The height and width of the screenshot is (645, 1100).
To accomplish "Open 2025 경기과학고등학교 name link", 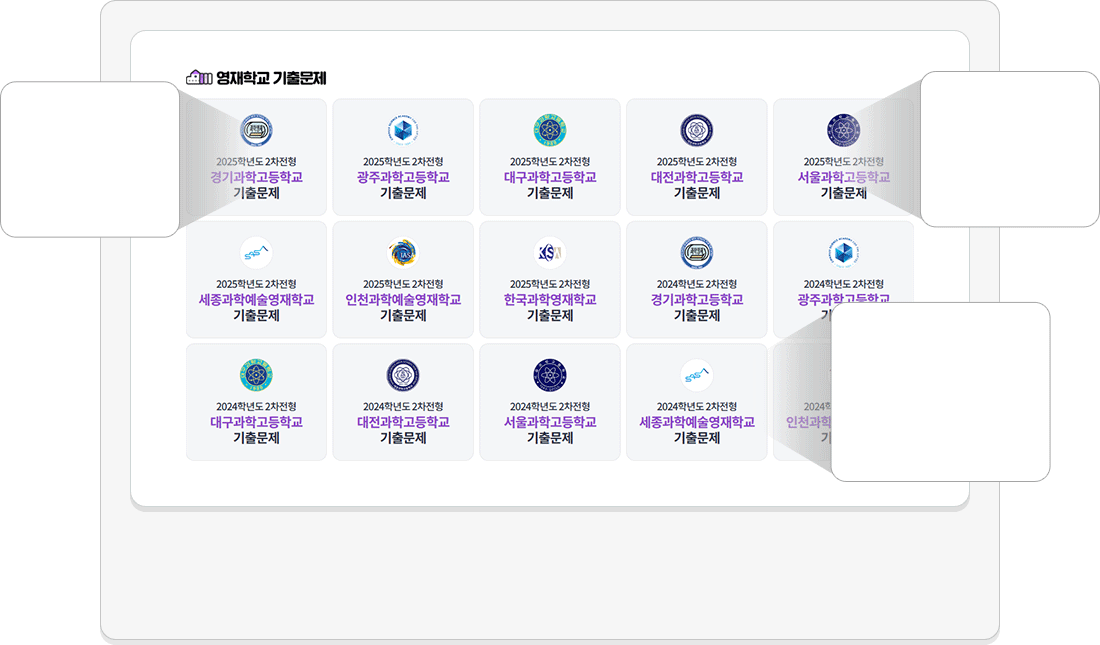I will 256,177.
